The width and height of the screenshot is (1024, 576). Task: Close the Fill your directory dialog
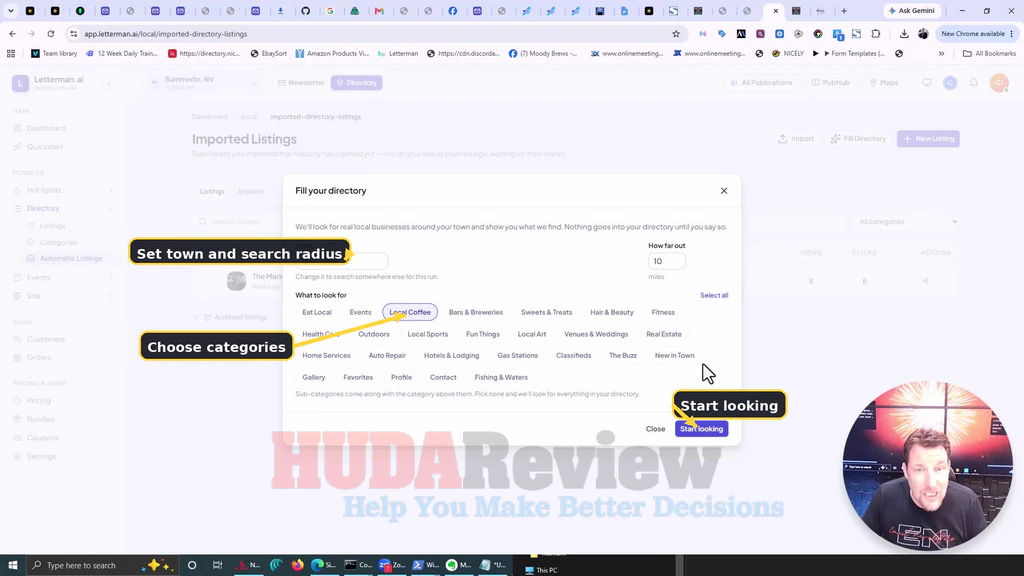click(724, 191)
